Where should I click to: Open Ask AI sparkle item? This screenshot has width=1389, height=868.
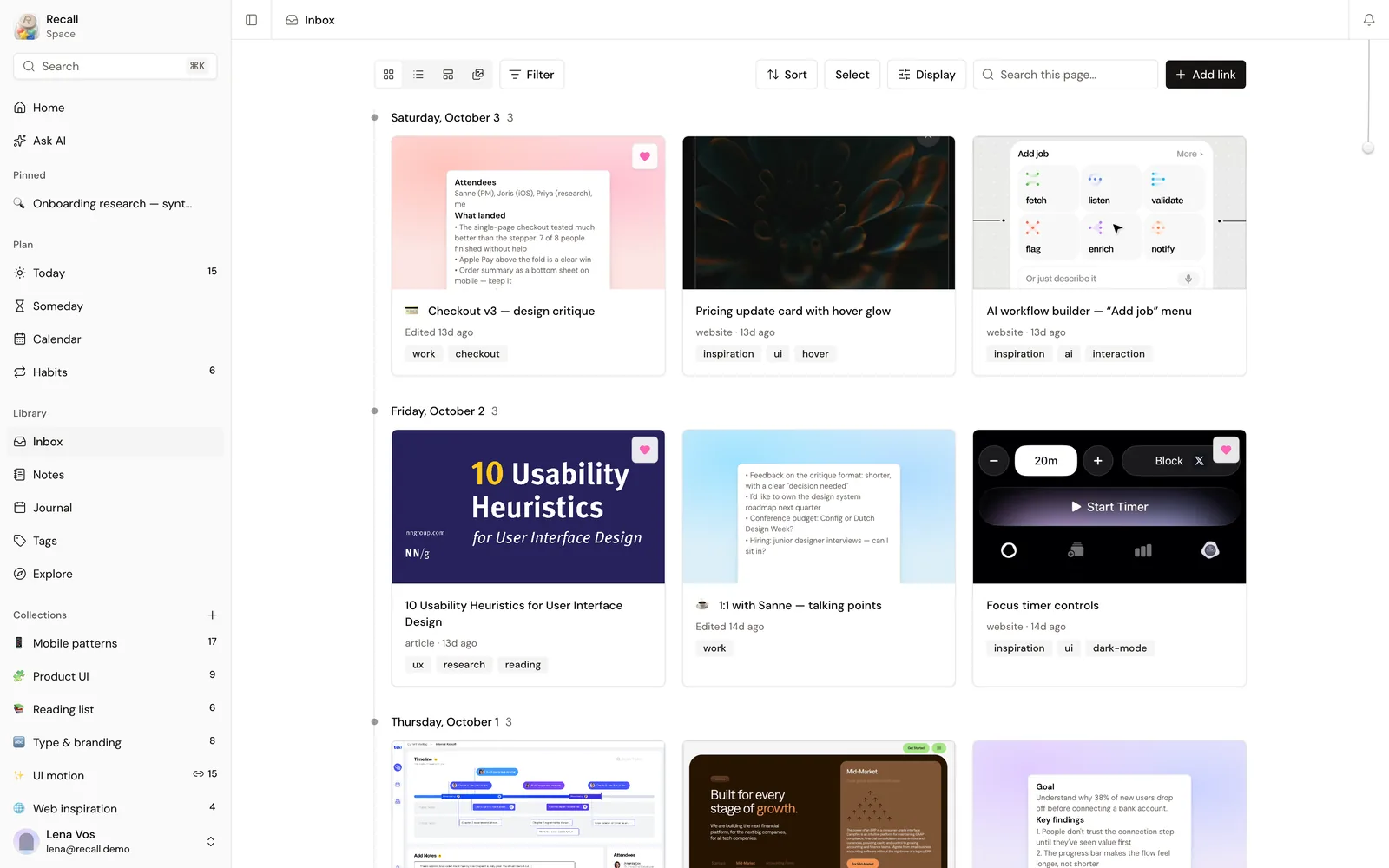coord(115,141)
